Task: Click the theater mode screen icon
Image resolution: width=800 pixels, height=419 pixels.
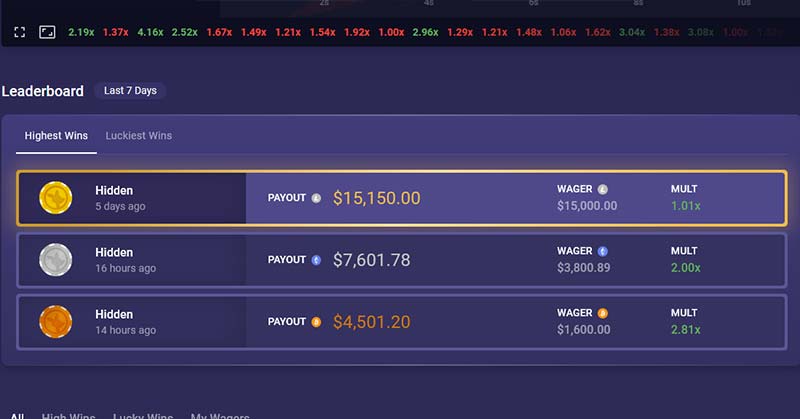Action: coord(47,32)
